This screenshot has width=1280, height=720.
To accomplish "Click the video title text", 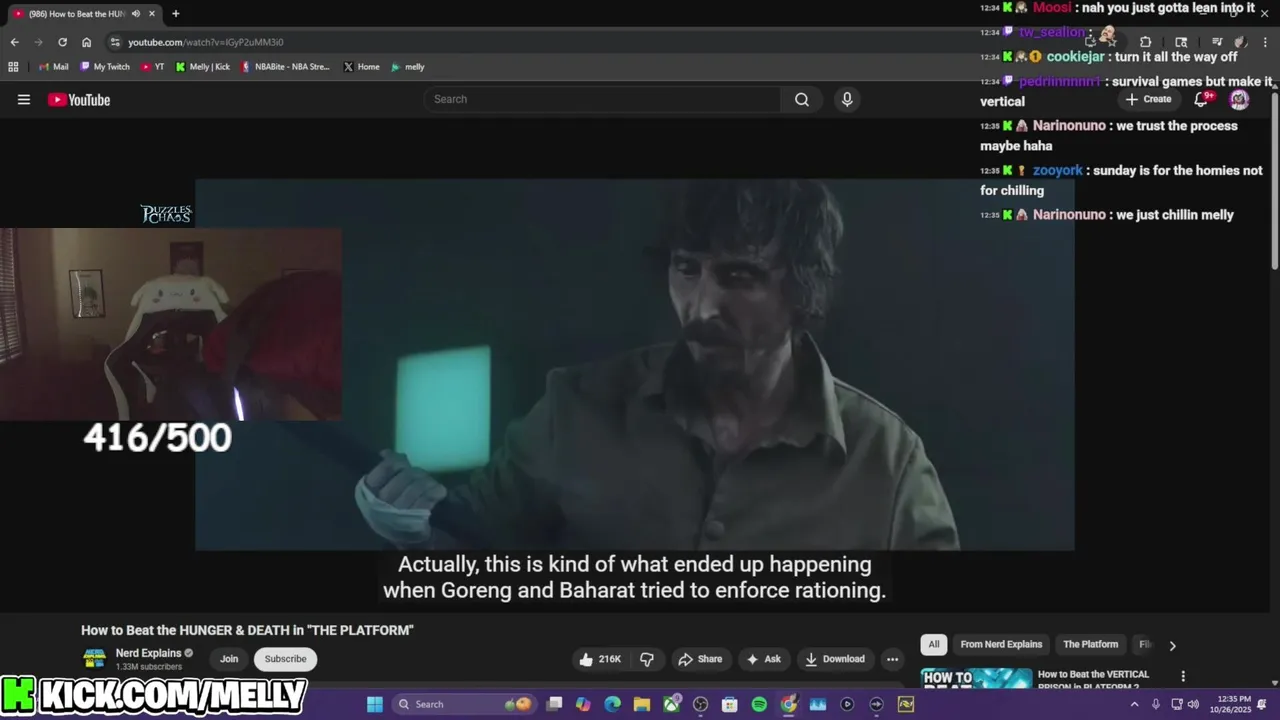I will (247, 630).
